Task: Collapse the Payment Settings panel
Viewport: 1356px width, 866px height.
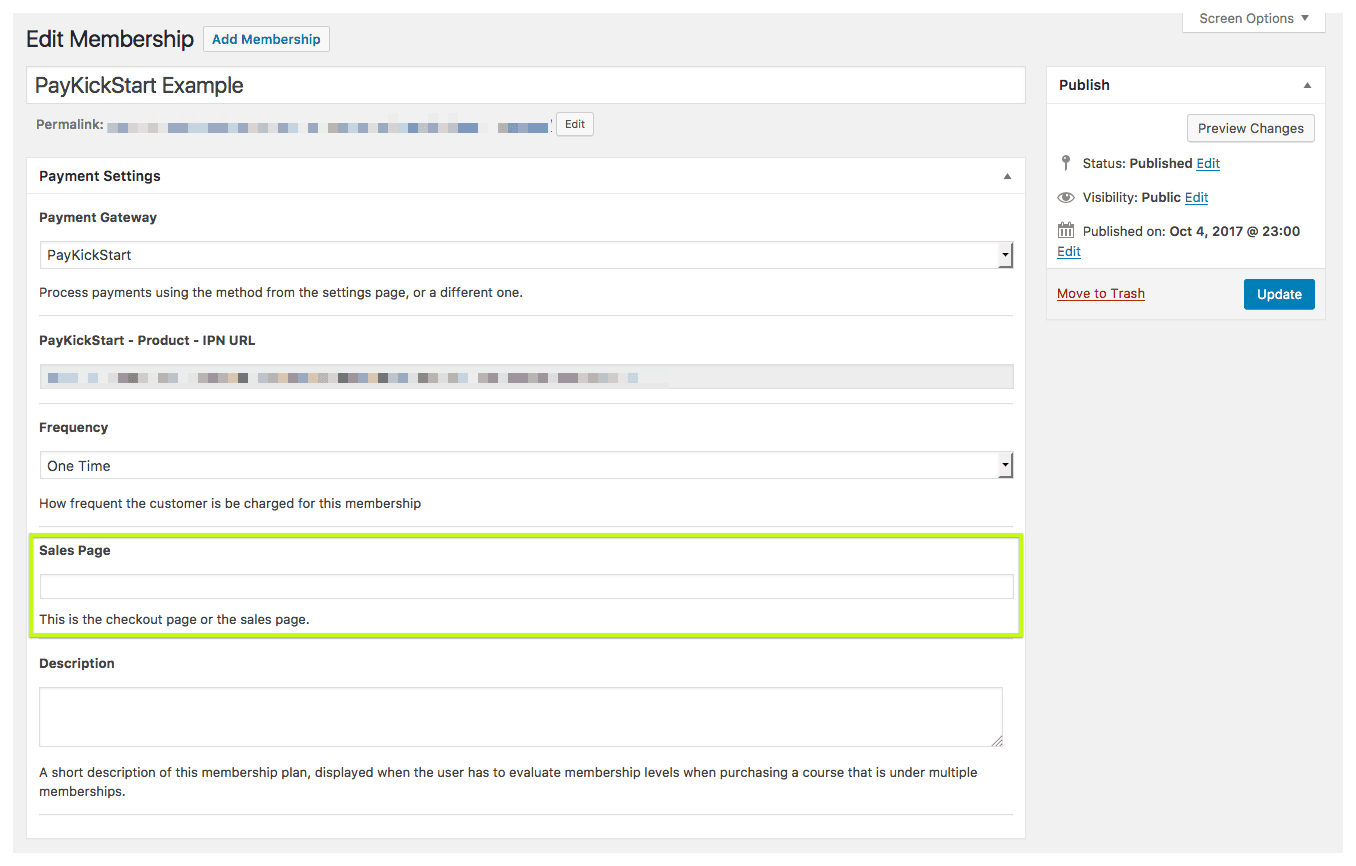Action: coord(1007,176)
